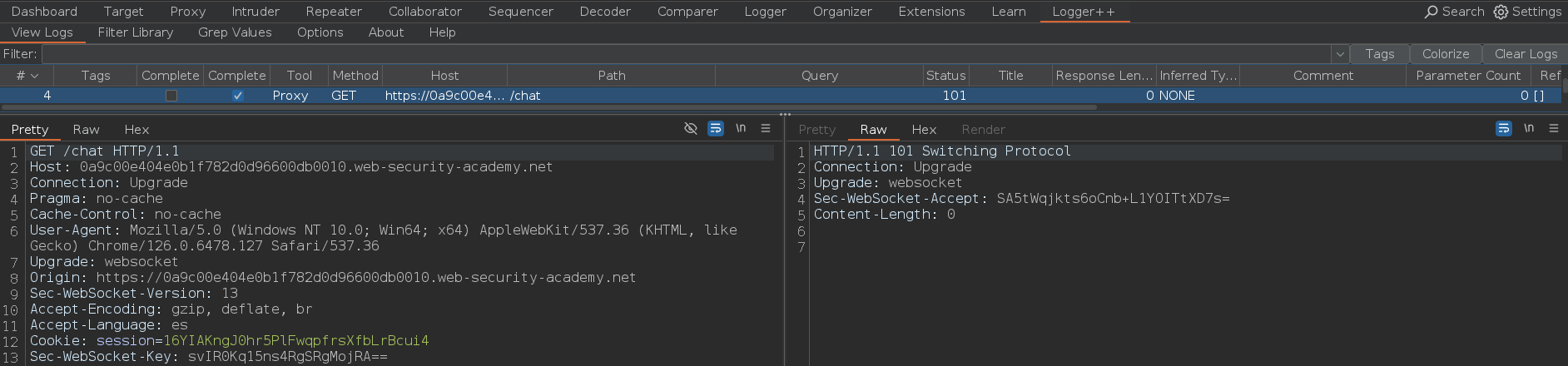Check the first Complete checkbox in row 4

click(x=171, y=96)
